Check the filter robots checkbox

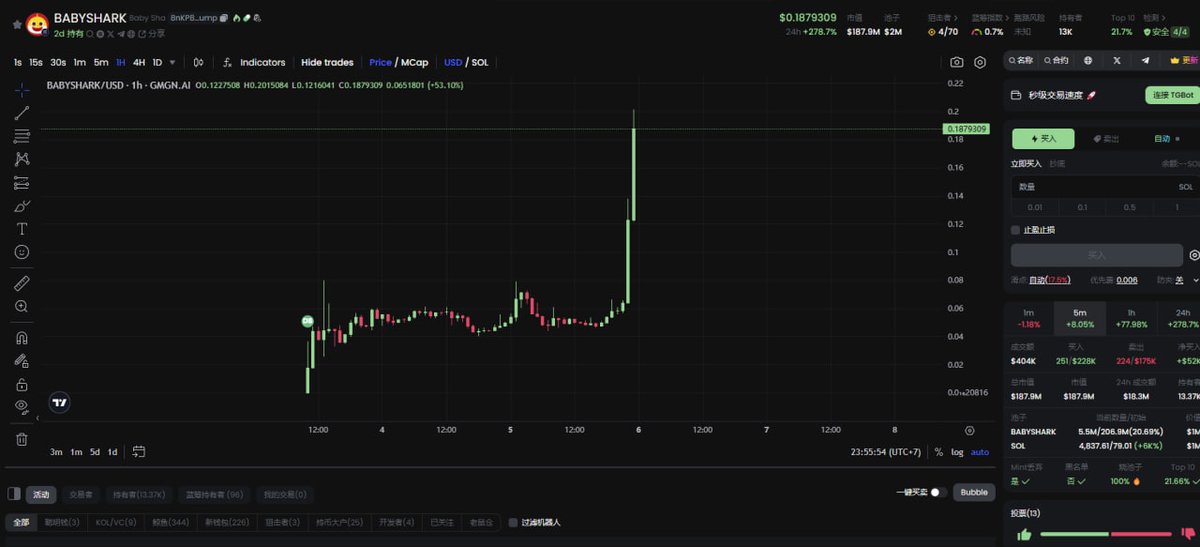point(513,522)
